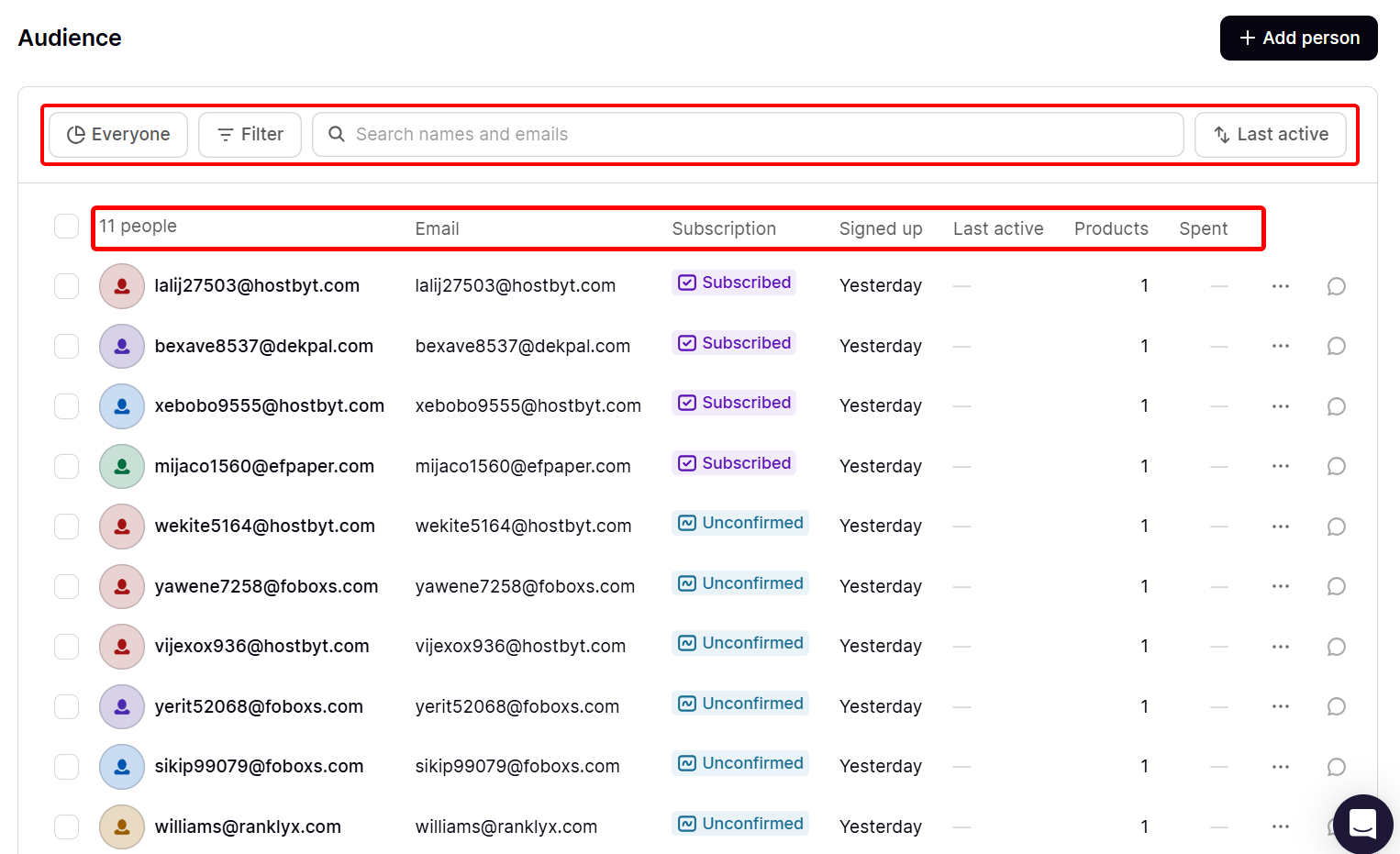The height and width of the screenshot is (854, 1400).
Task: Click Unconfirmed badge for yerit52068@foboxs.com
Action: 740,704
